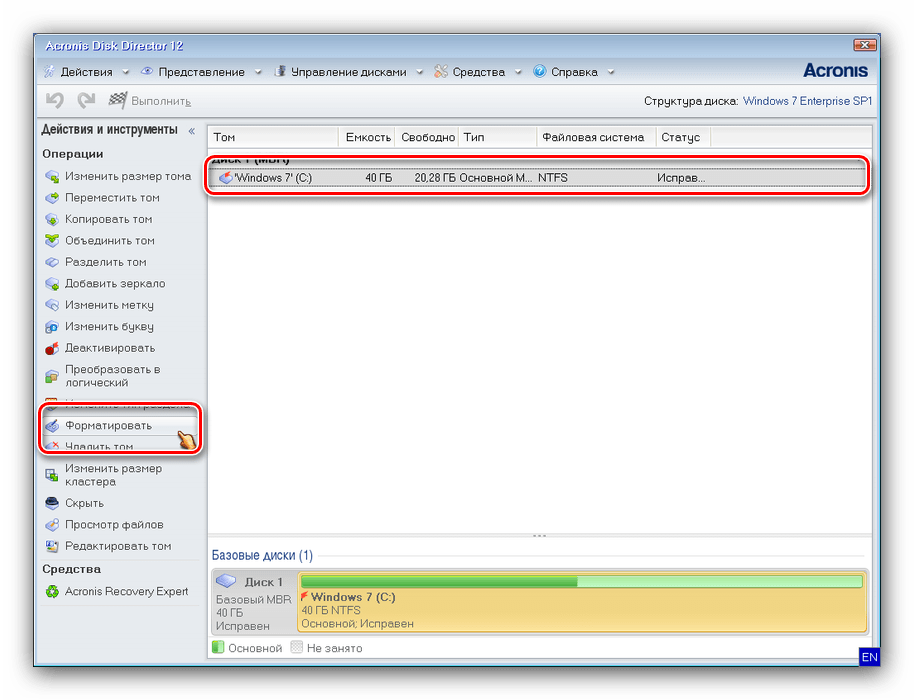Click the Не занято legend swatch

[x=297, y=647]
